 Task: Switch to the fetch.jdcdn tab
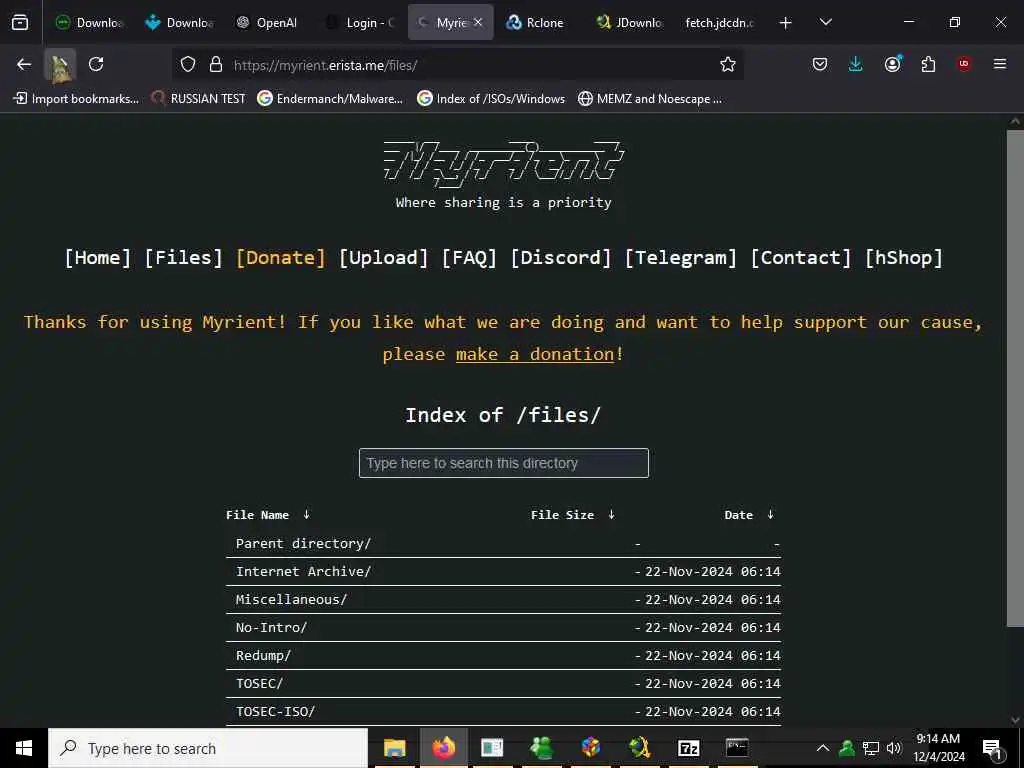[x=720, y=22]
